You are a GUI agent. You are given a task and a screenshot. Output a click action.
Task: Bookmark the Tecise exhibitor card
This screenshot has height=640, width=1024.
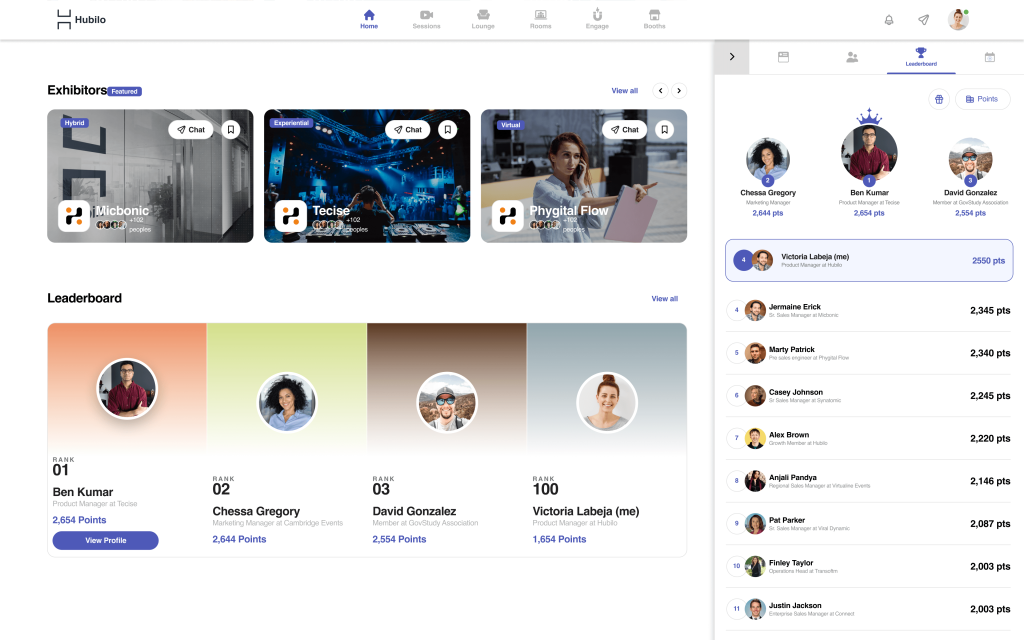447,129
